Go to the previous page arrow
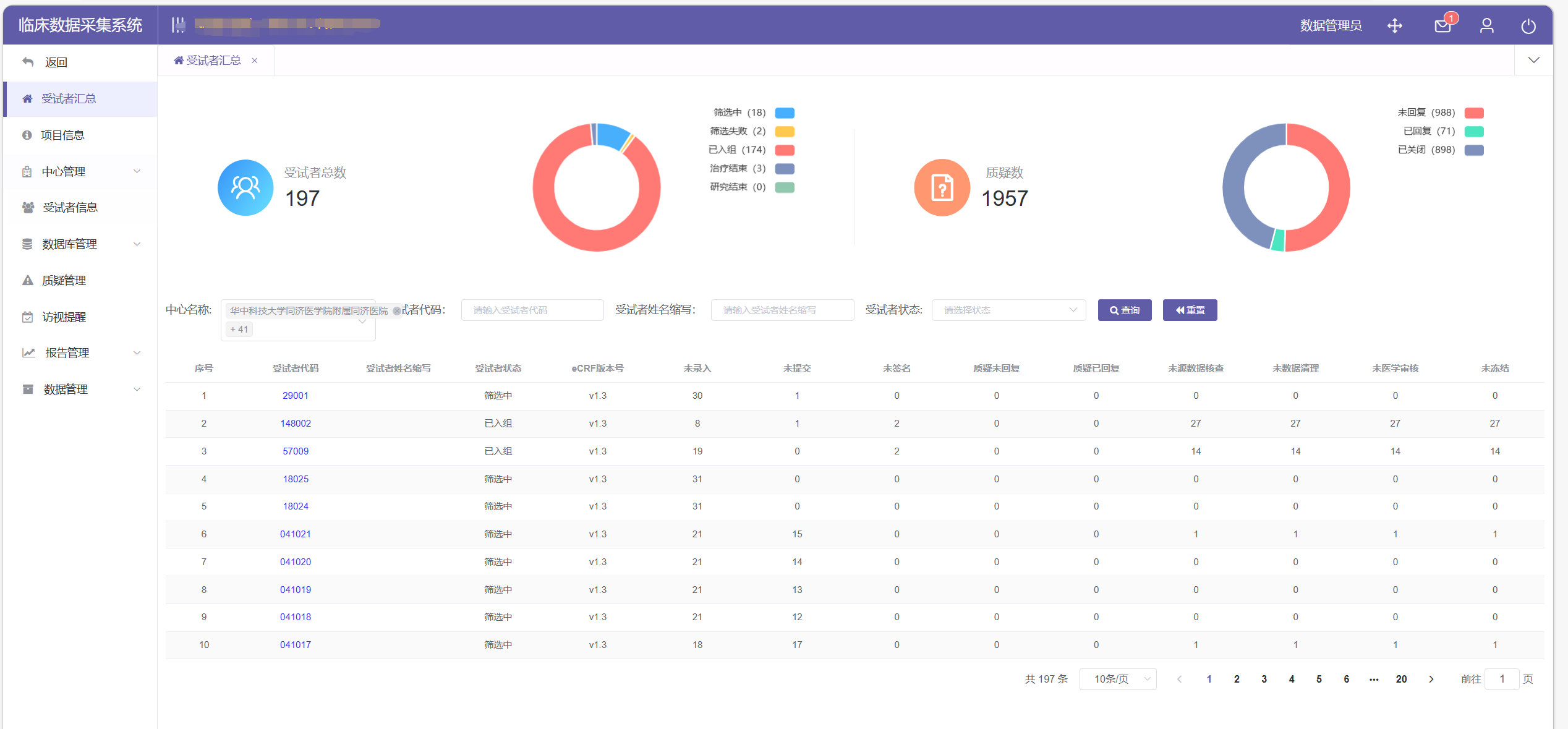This screenshot has height=729, width=1568. 1180,679
